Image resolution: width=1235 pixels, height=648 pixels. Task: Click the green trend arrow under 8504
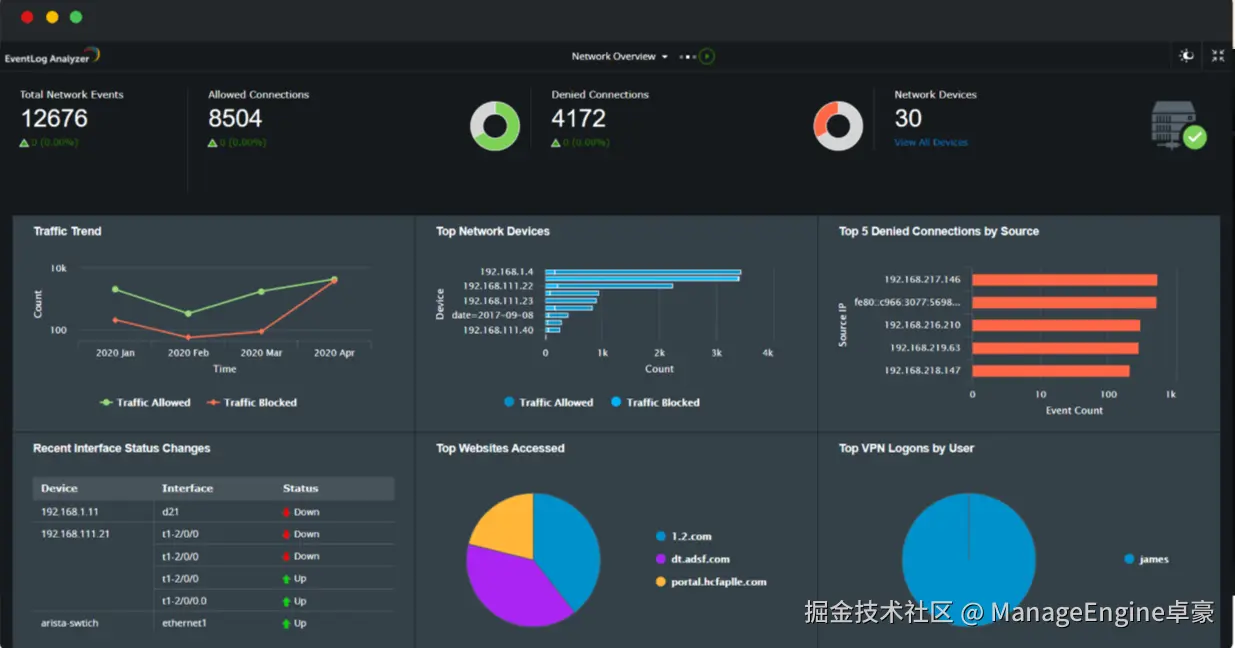(212, 143)
